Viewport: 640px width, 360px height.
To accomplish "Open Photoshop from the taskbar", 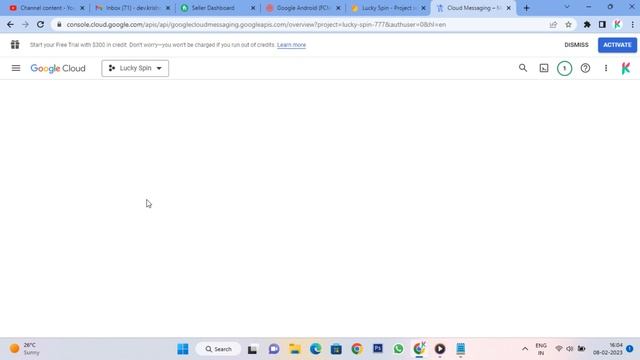I will [x=378, y=349].
